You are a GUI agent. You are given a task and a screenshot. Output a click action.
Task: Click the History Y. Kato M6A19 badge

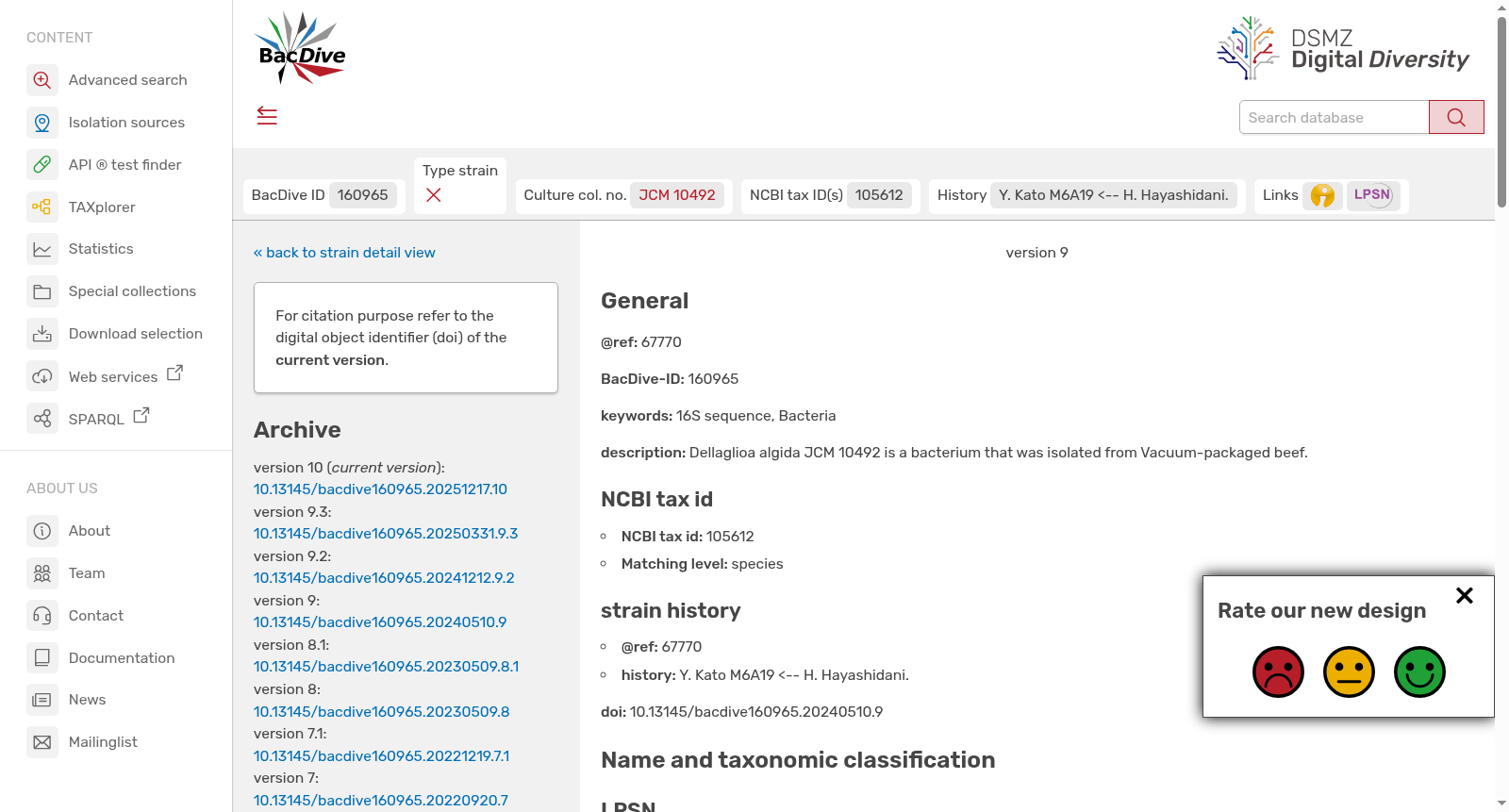[x=1114, y=195]
